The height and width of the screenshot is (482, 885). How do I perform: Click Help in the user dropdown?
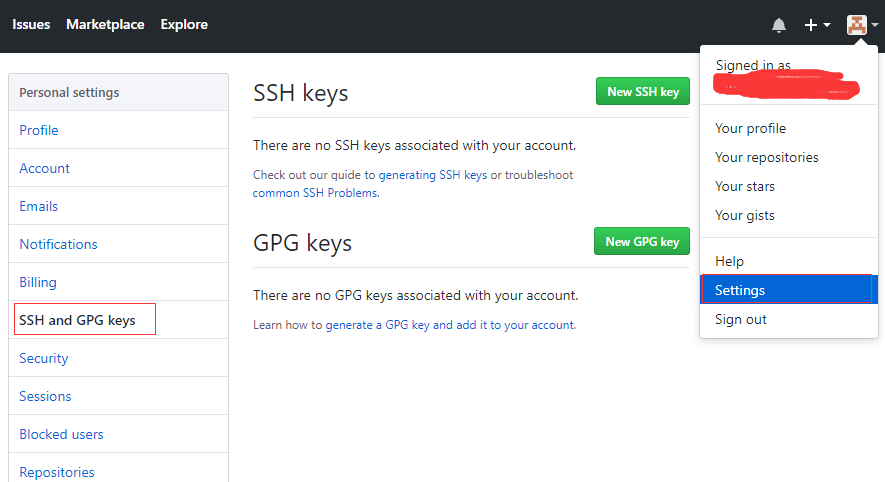pos(729,261)
